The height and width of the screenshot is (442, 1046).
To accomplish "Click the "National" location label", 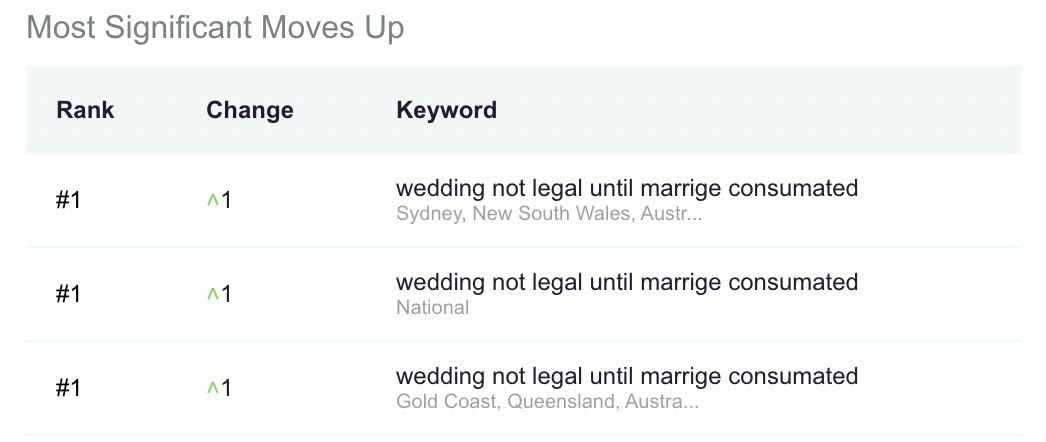I will 432,307.
